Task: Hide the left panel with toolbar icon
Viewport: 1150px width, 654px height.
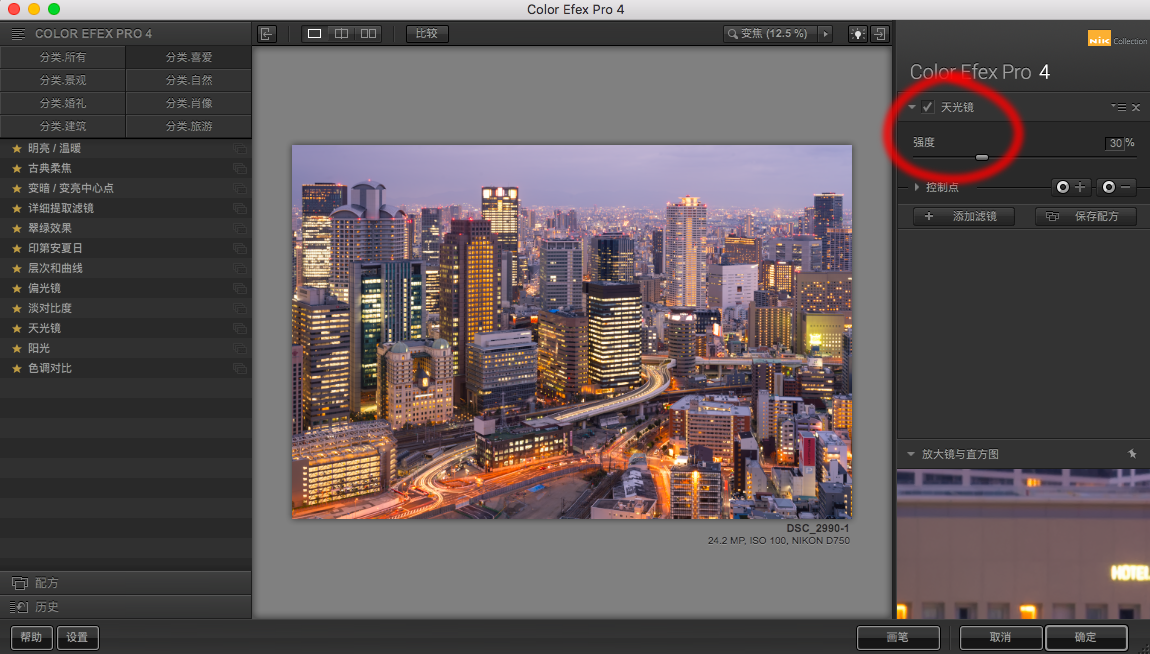Action: tap(266, 34)
